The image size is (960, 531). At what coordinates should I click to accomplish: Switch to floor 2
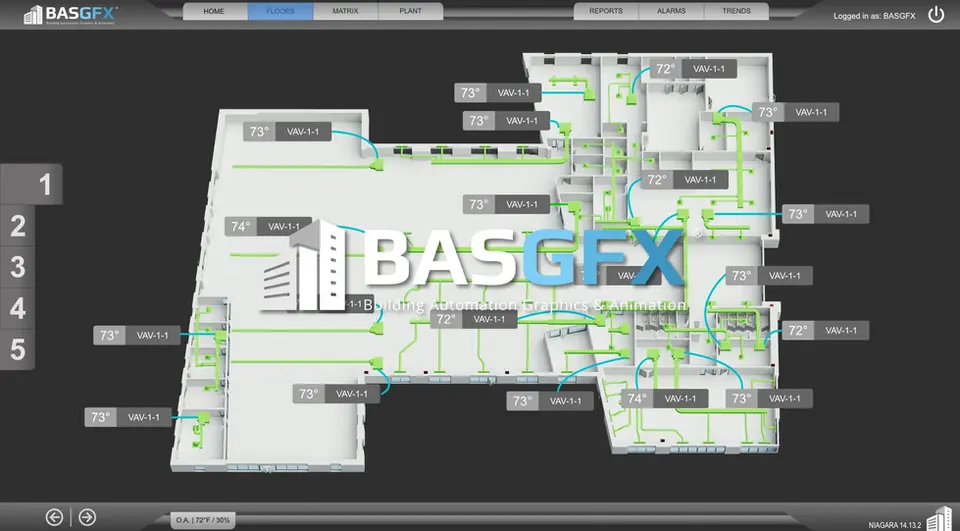point(17,226)
